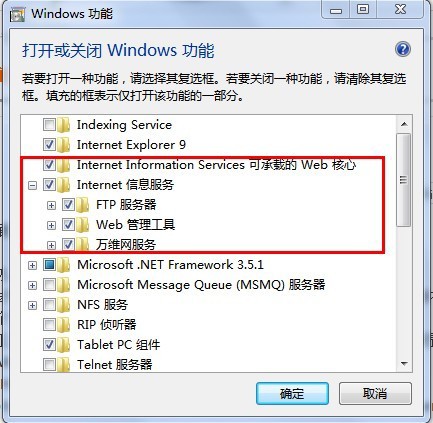
Task: Click the 确定 button
Action: tap(292, 394)
